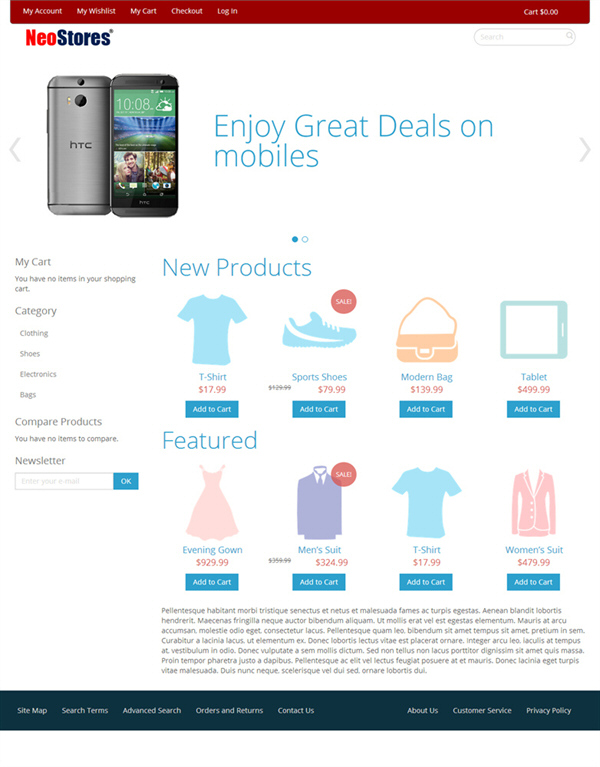Screen dimensions: 600x767
Task: Advance carousel with right arrow
Action: [x=585, y=149]
